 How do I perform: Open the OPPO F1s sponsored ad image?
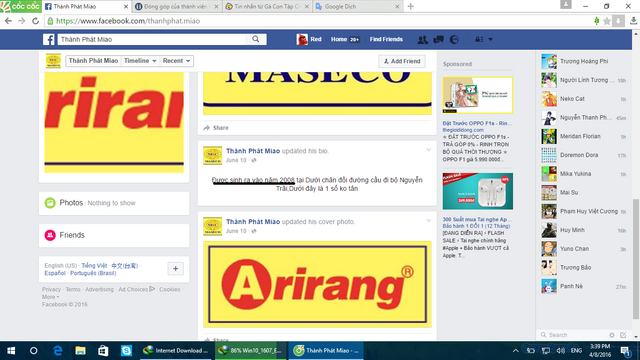(x=478, y=95)
